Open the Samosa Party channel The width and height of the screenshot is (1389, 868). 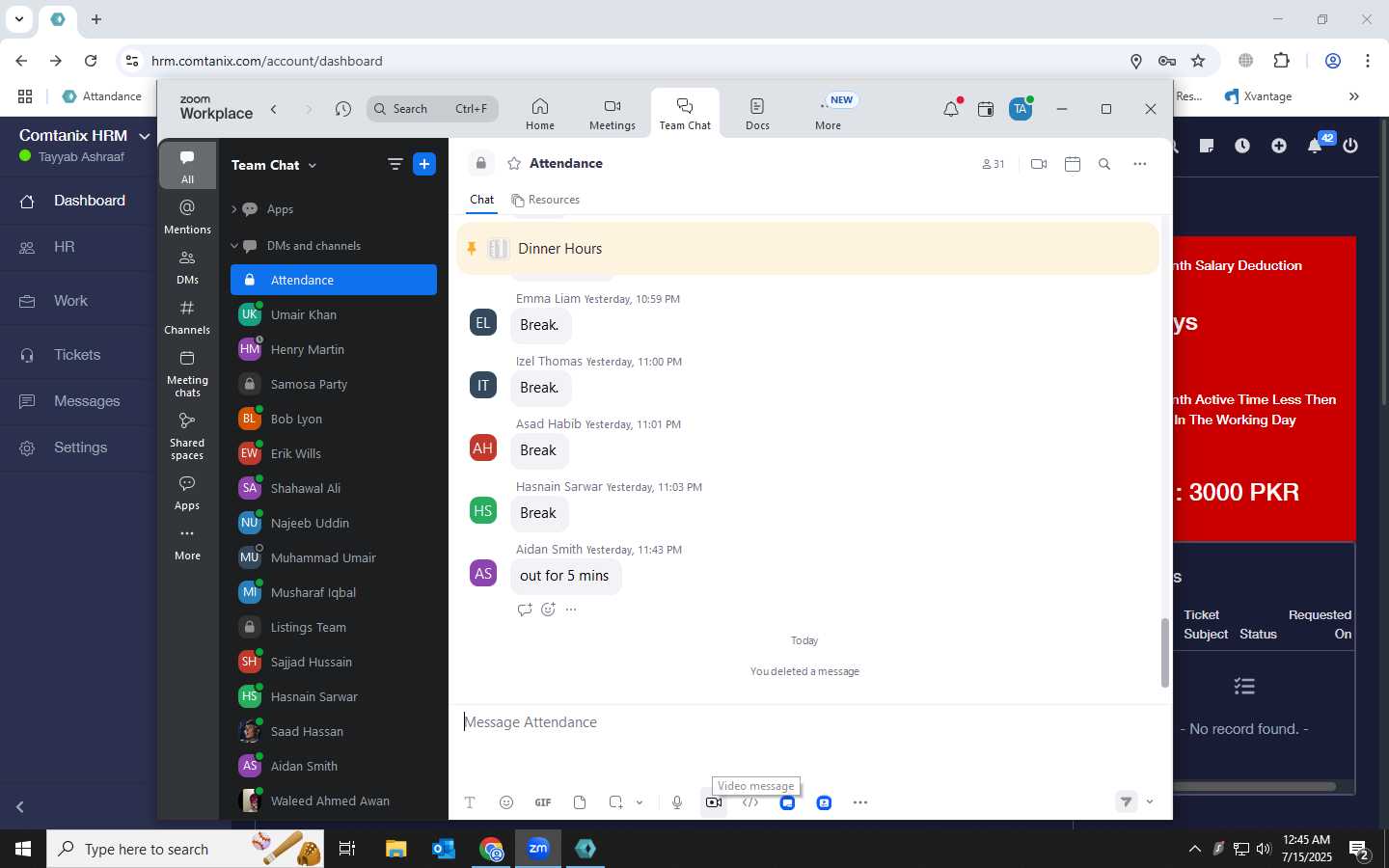pos(334,384)
